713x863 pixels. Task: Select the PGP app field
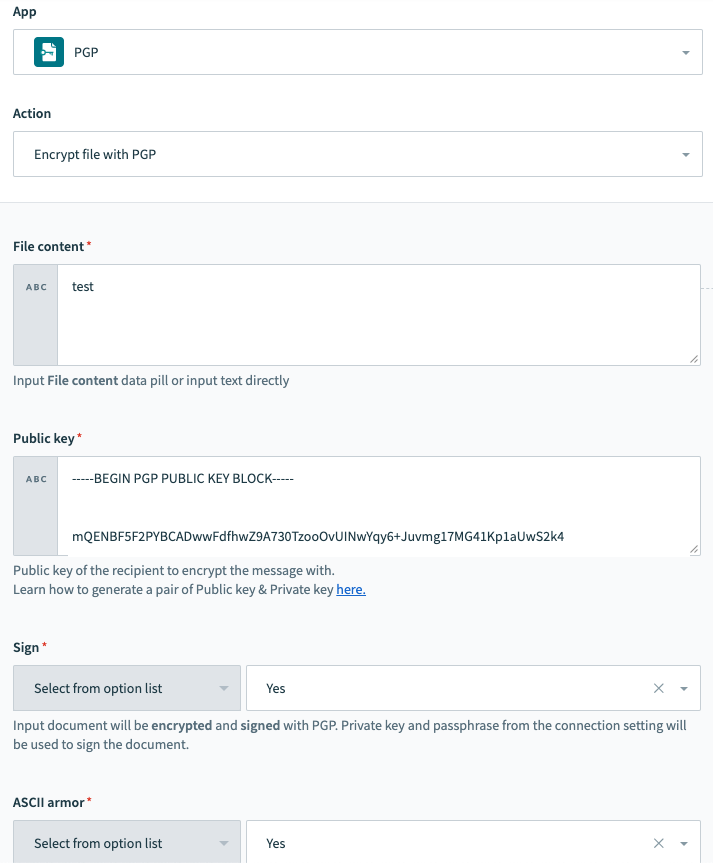[357, 52]
